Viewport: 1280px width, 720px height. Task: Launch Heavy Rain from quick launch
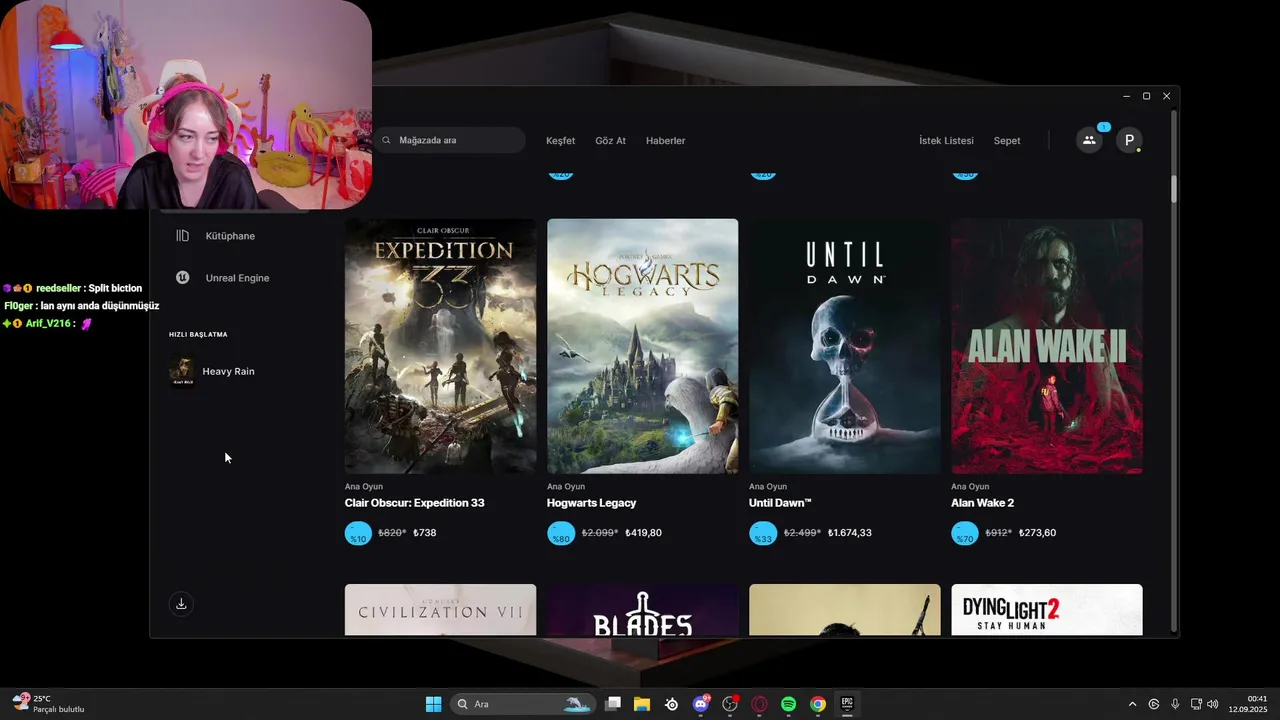[x=228, y=371]
